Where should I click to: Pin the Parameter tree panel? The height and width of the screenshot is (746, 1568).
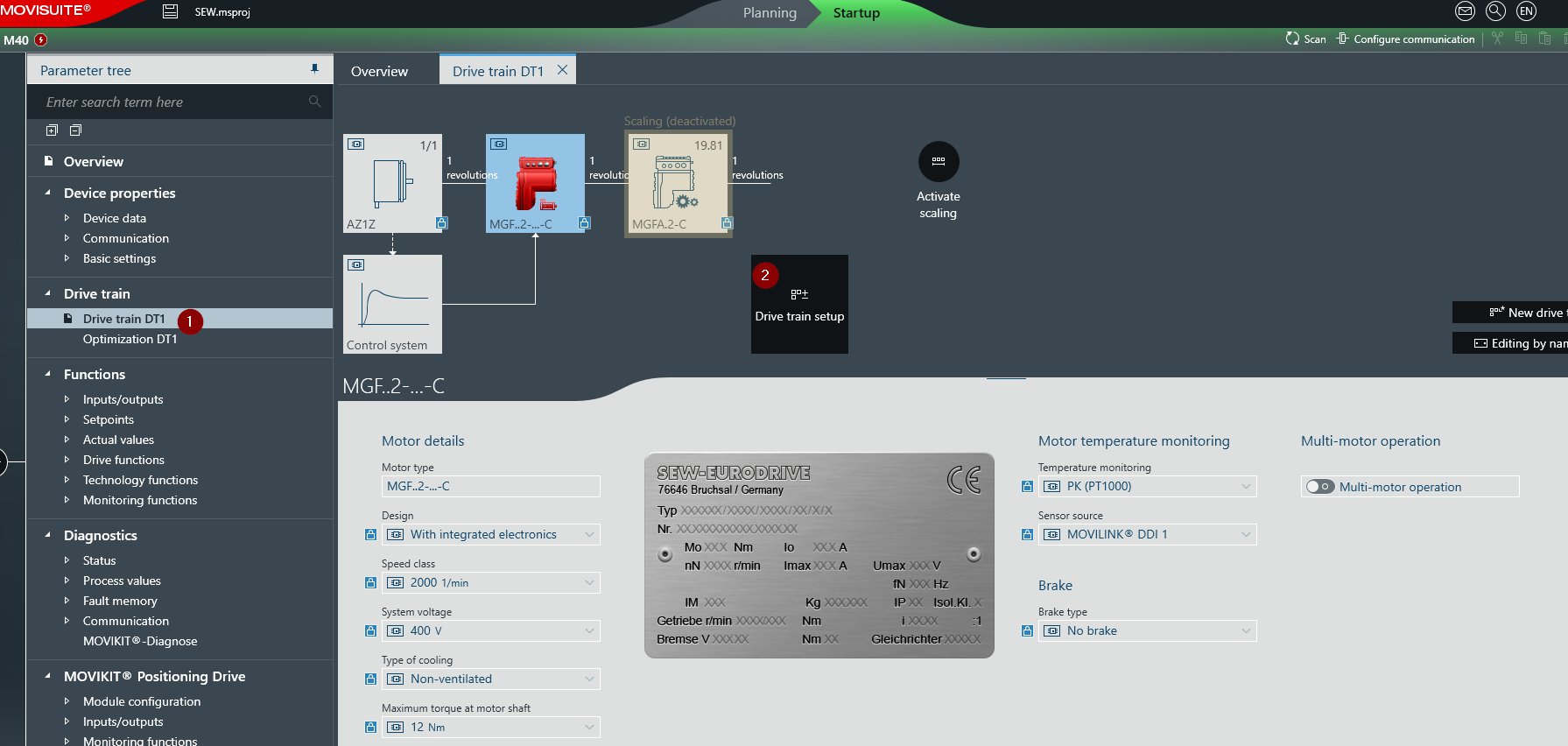point(314,69)
